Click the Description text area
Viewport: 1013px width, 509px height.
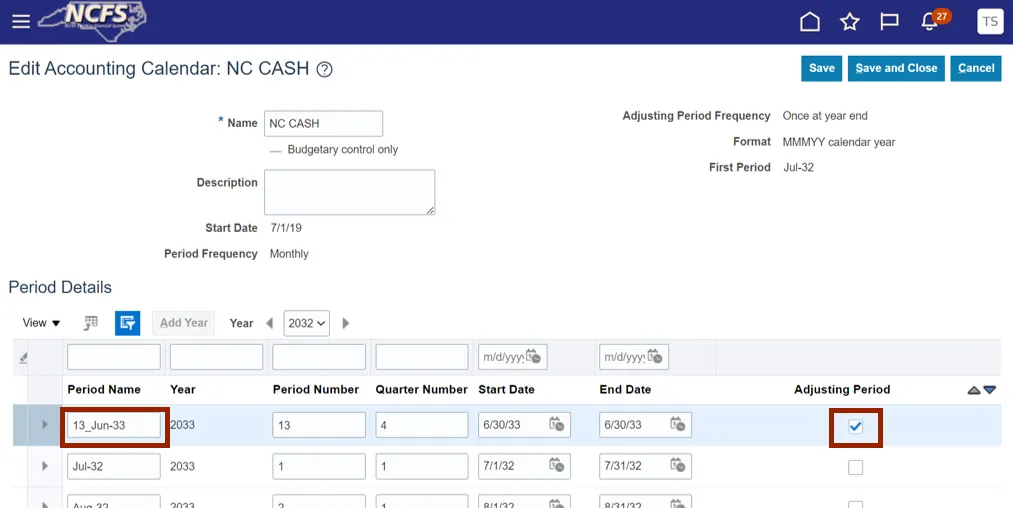350,192
